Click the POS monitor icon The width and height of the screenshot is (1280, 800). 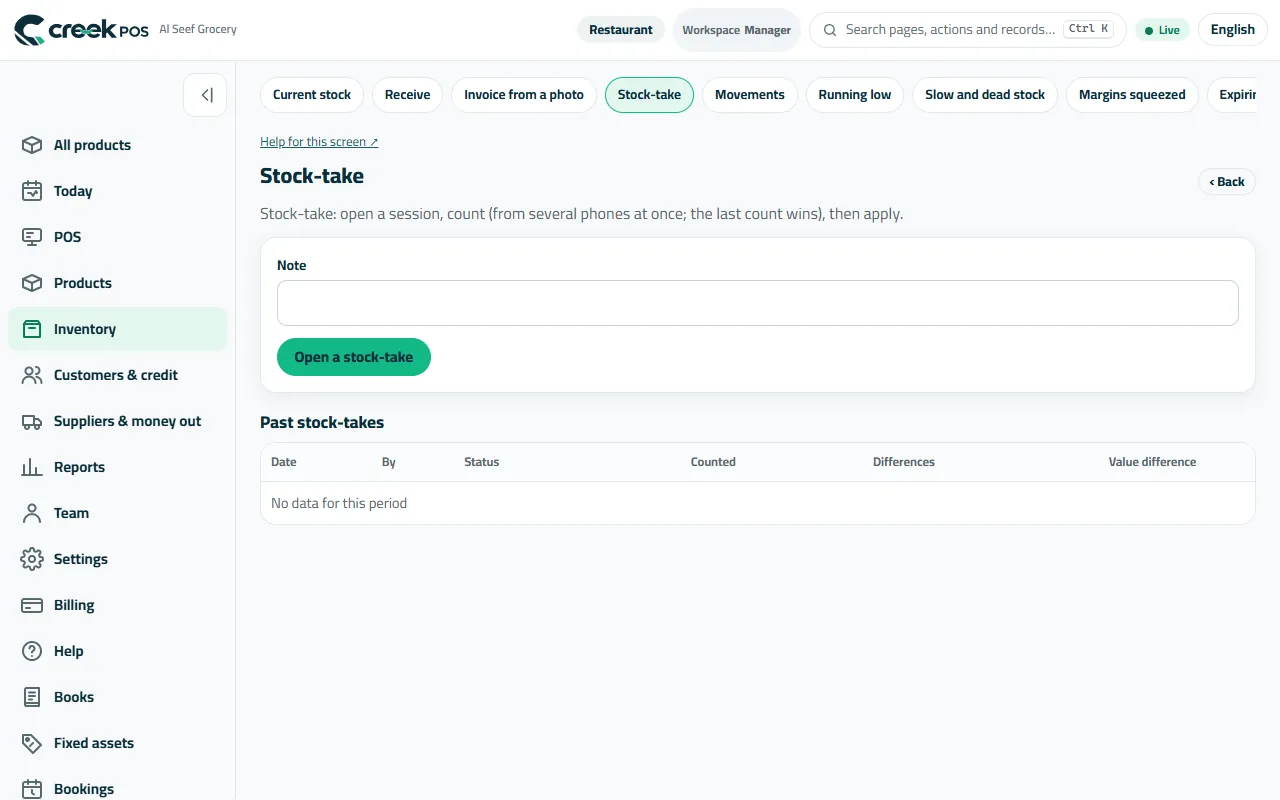tap(32, 237)
